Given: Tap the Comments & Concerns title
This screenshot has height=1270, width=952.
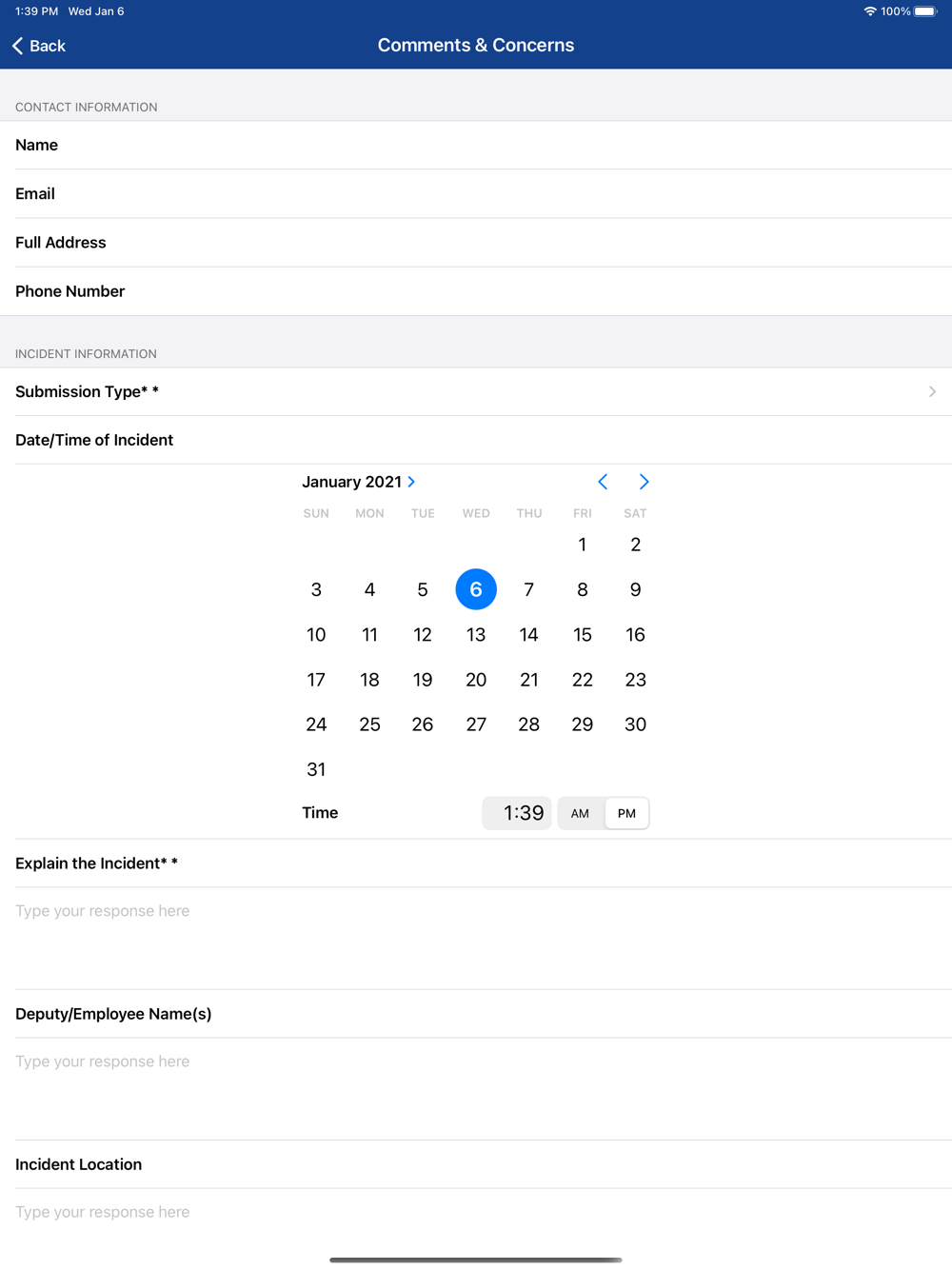Looking at the screenshot, I should coord(476,45).
